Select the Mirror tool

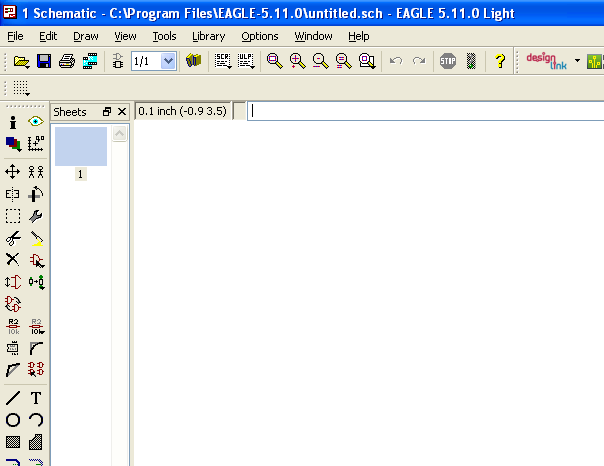13,194
